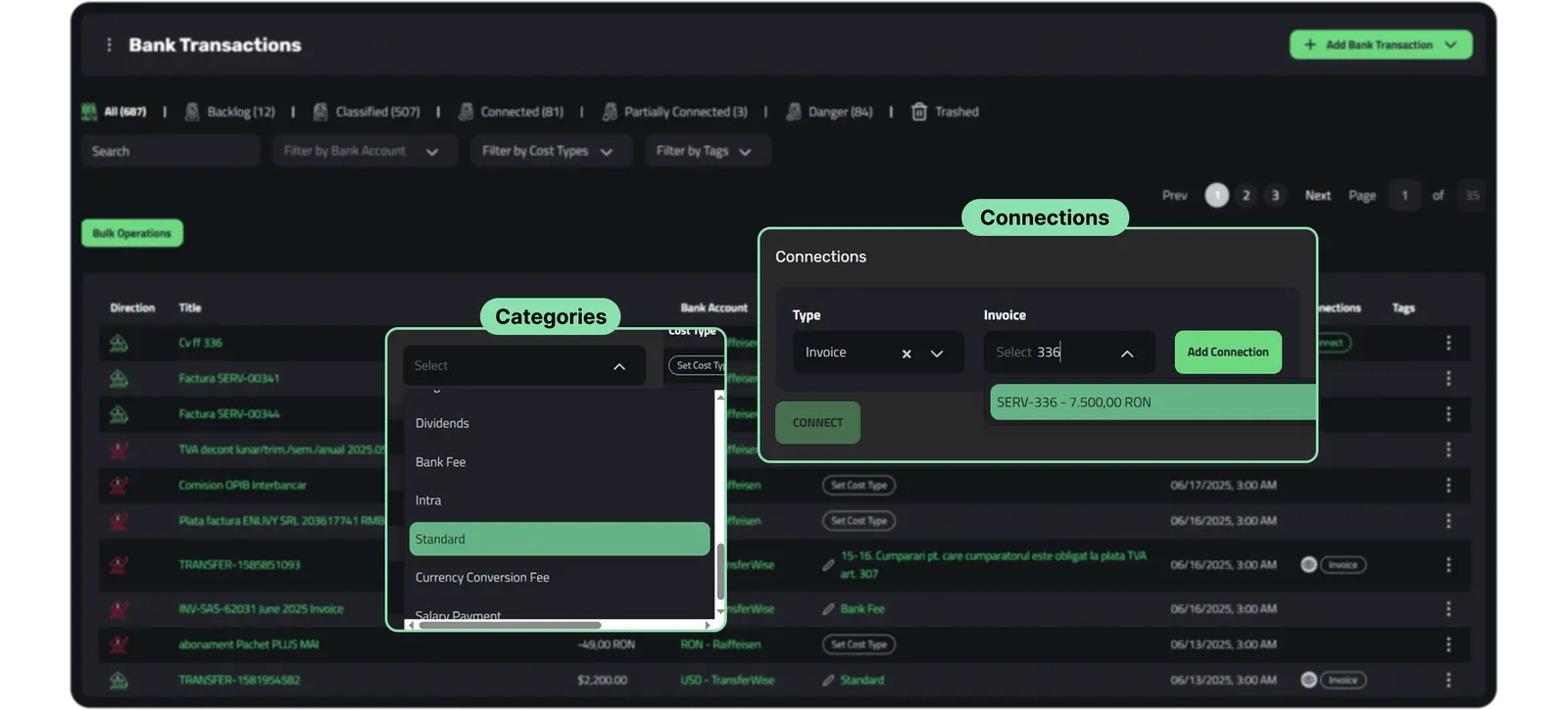Collapse the Invoice dropdown chevron

[x=1127, y=354]
